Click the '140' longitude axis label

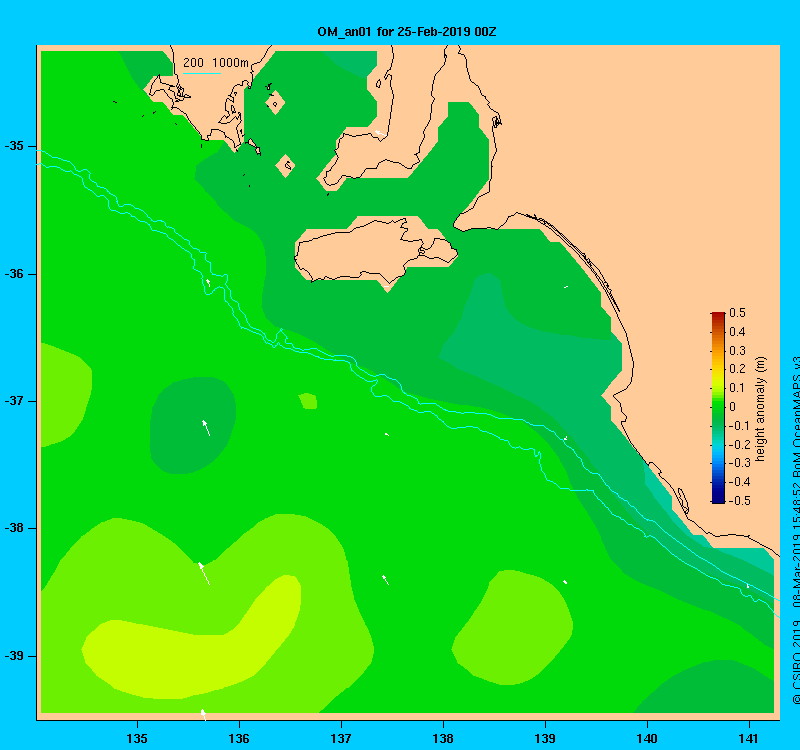(x=647, y=738)
